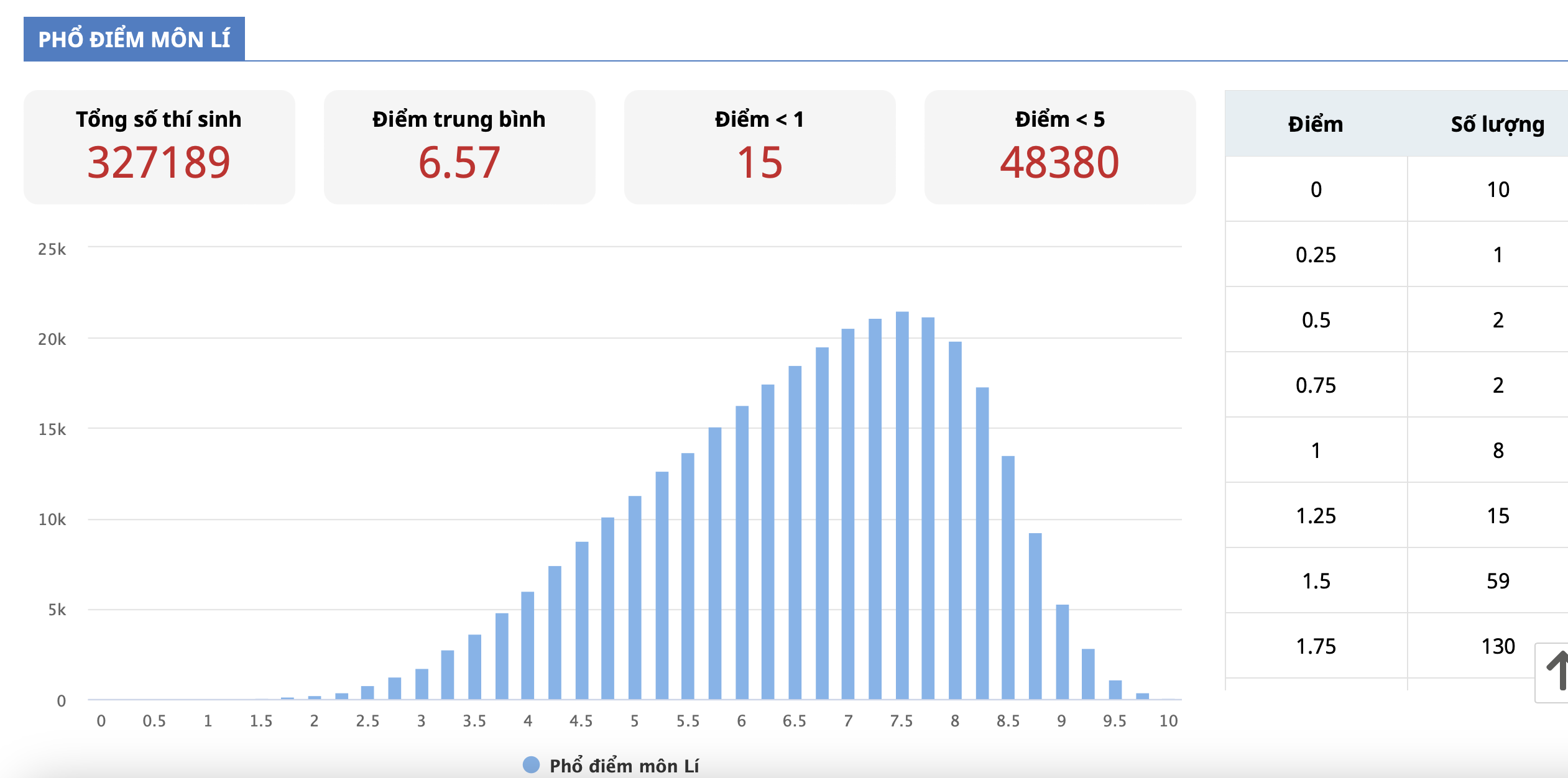Select the PHỔ ĐIỂM MÔN LÍ tab
The image size is (1568, 778).
[134, 39]
